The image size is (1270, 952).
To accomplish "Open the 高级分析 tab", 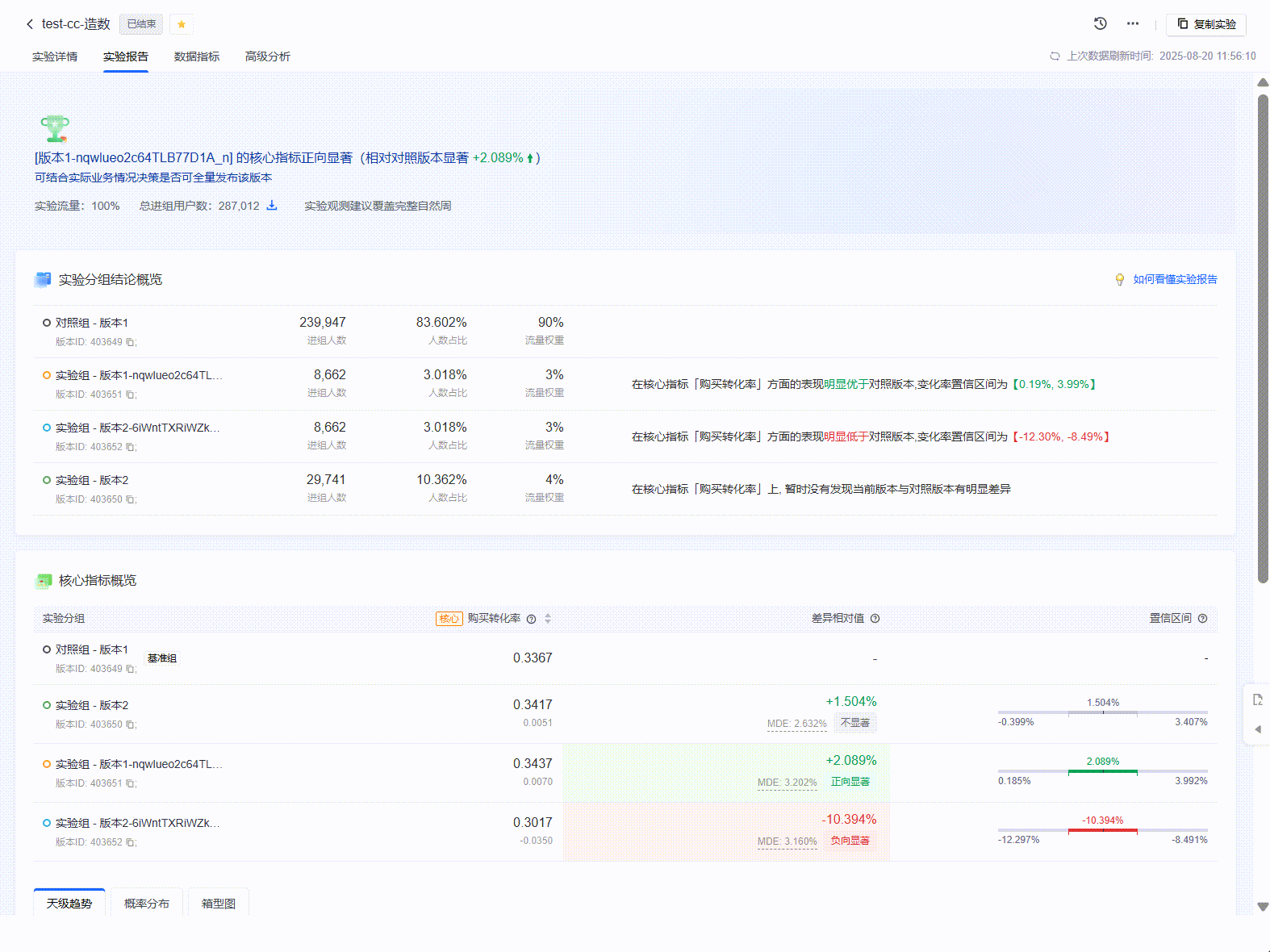I will (268, 56).
